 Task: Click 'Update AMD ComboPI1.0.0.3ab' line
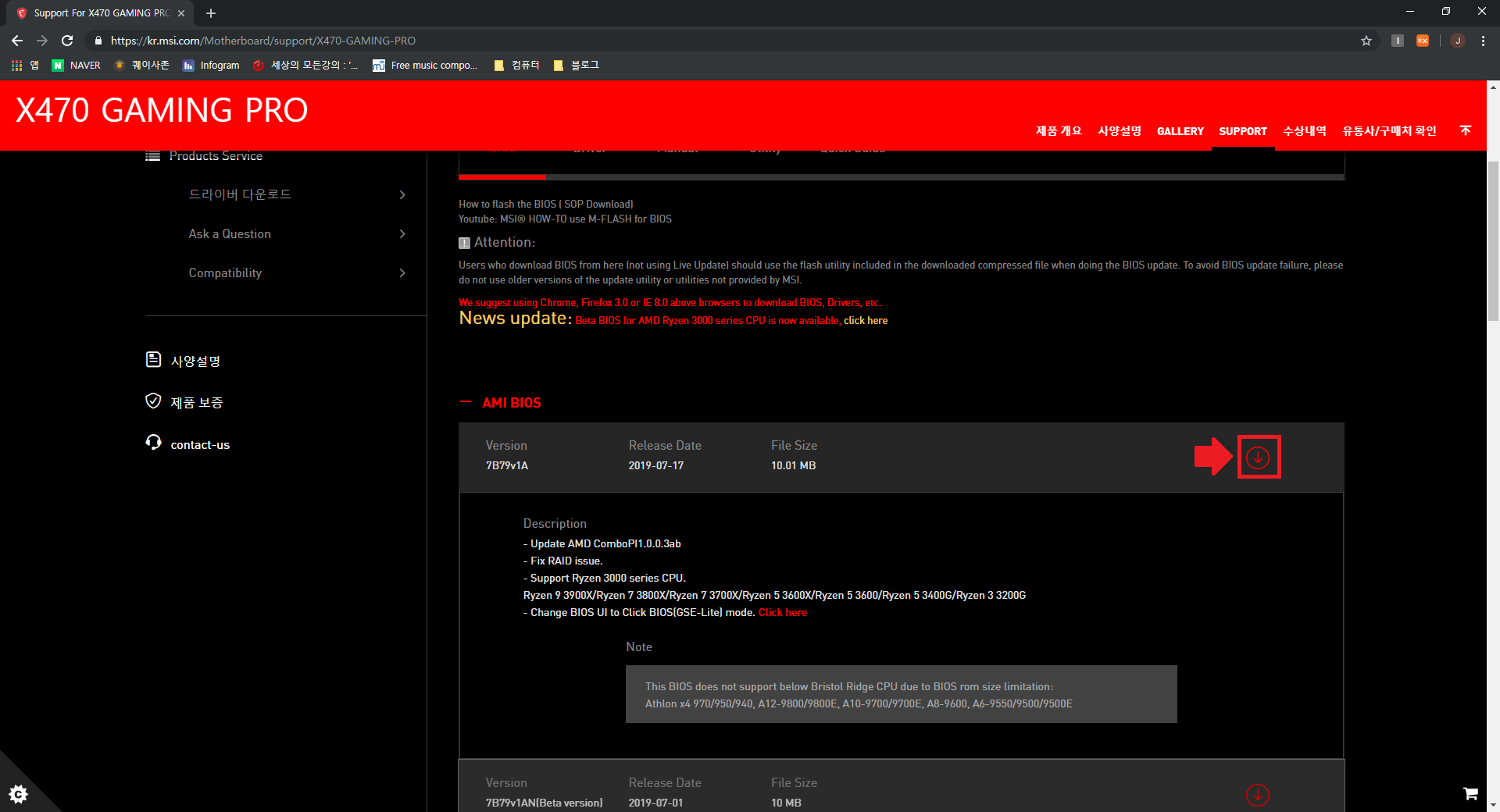coord(602,543)
